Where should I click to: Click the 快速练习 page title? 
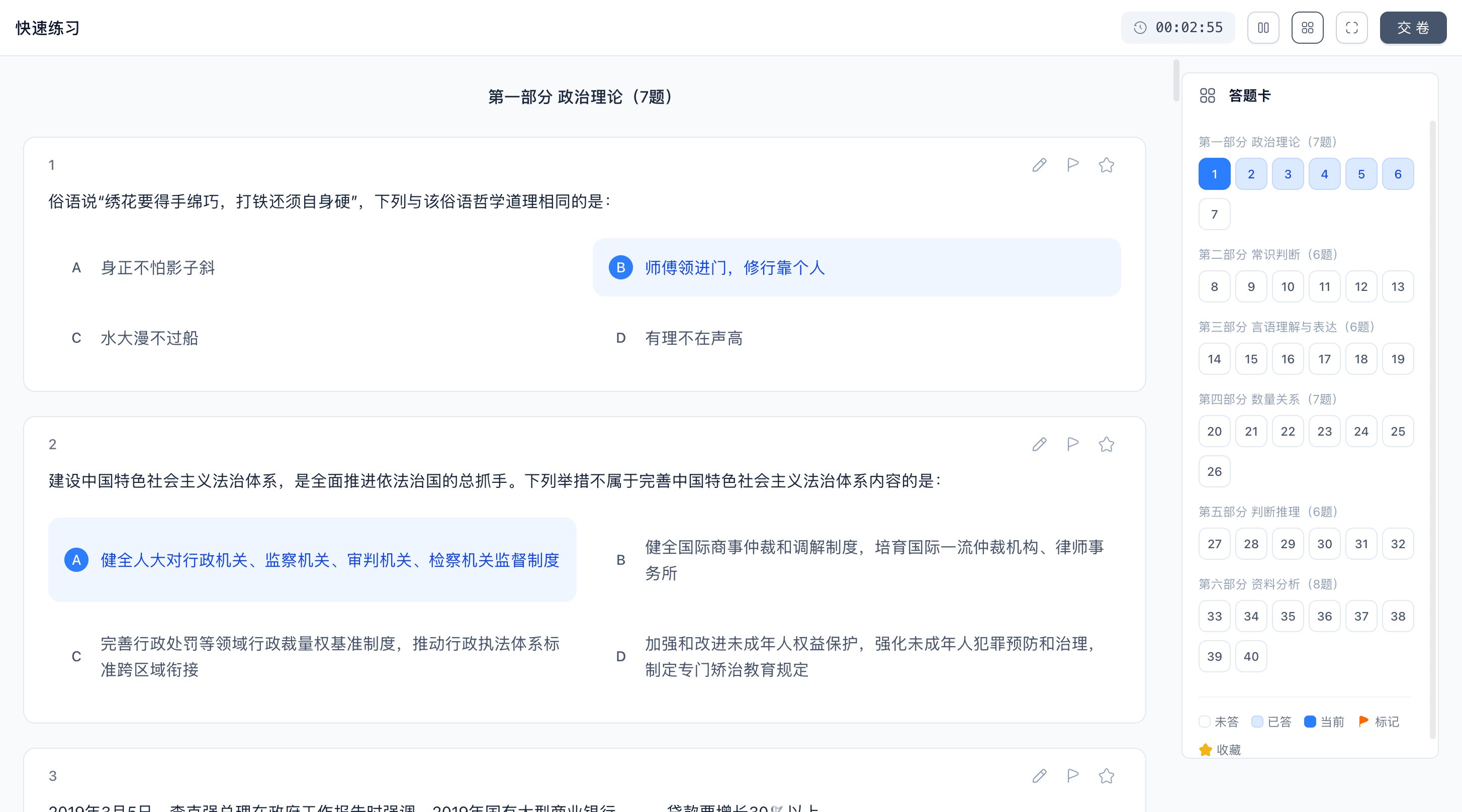[x=48, y=28]
